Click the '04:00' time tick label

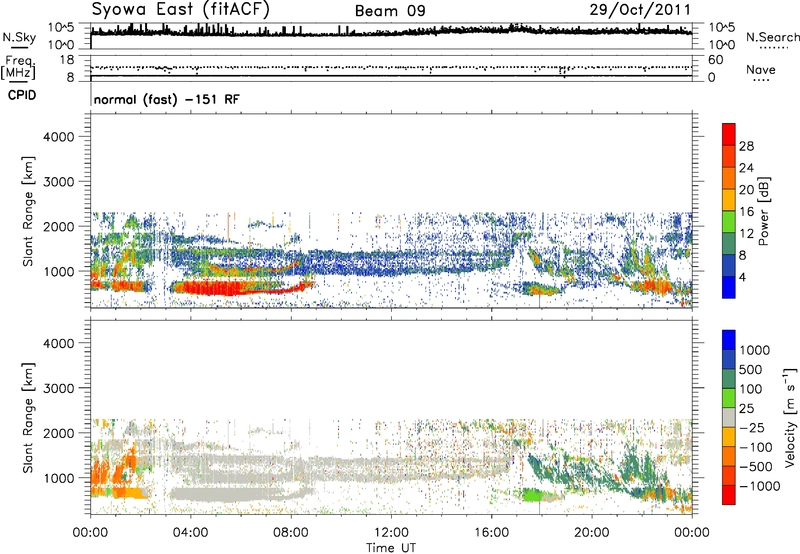pyautogui.click(x=190, y=533)
